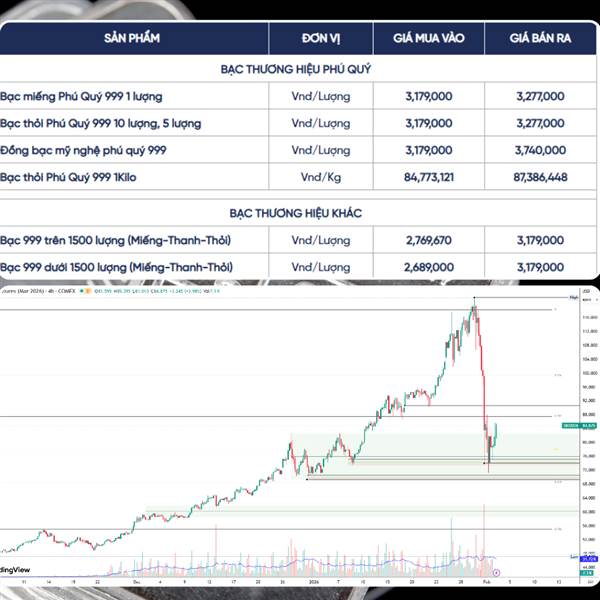Viewport: 600px width, 600px height.
Task: Select the BẠC THƯƠNG HIỆU KHÁC section heading
Action: [295, 213]
